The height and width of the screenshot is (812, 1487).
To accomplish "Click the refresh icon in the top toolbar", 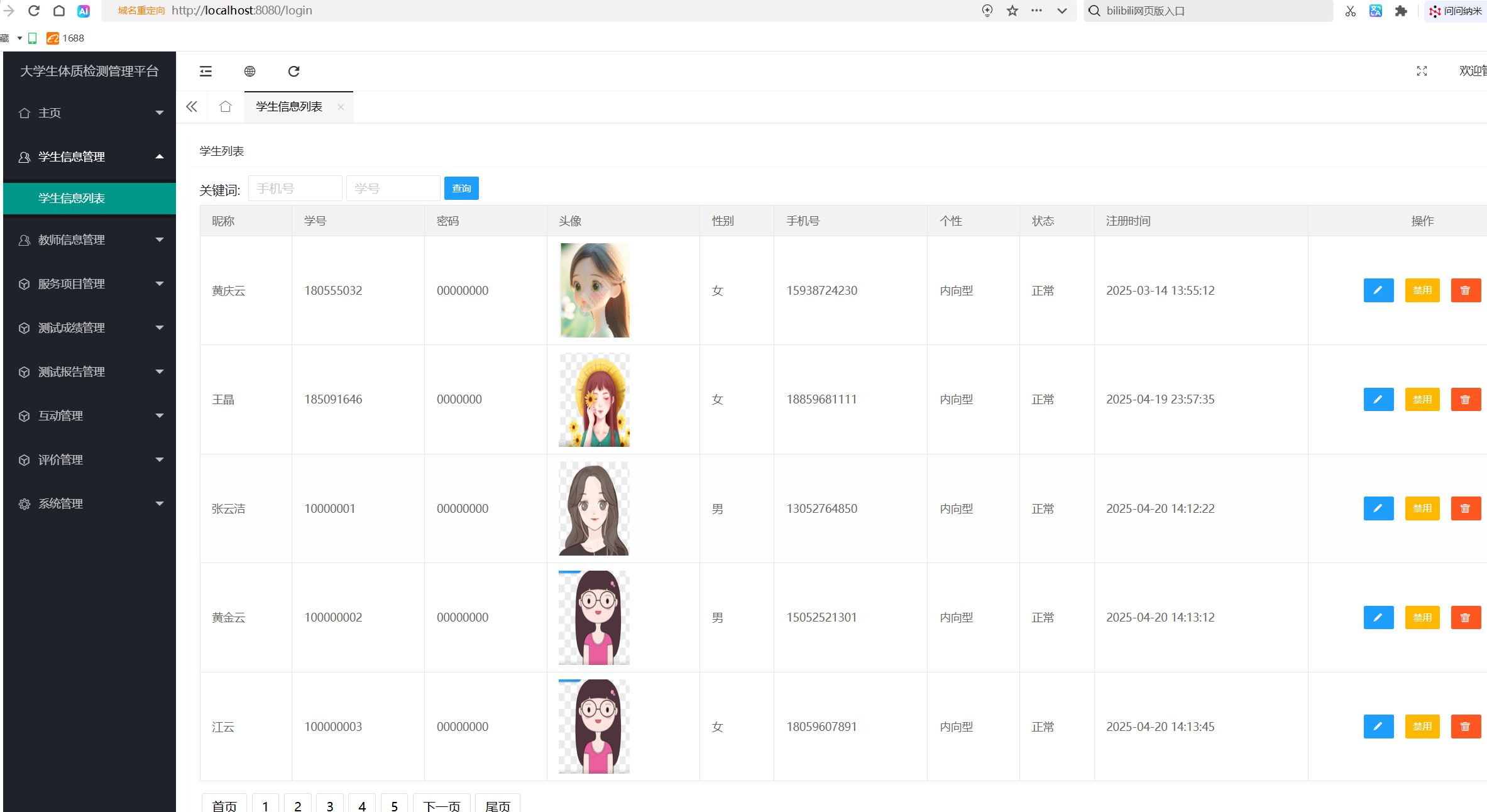I will point(294,71).
